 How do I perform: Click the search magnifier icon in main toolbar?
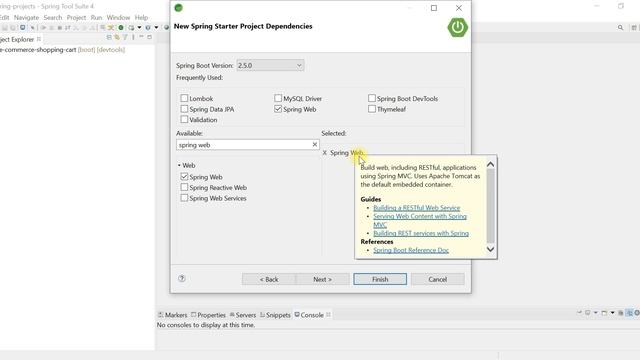pos(620,28)
